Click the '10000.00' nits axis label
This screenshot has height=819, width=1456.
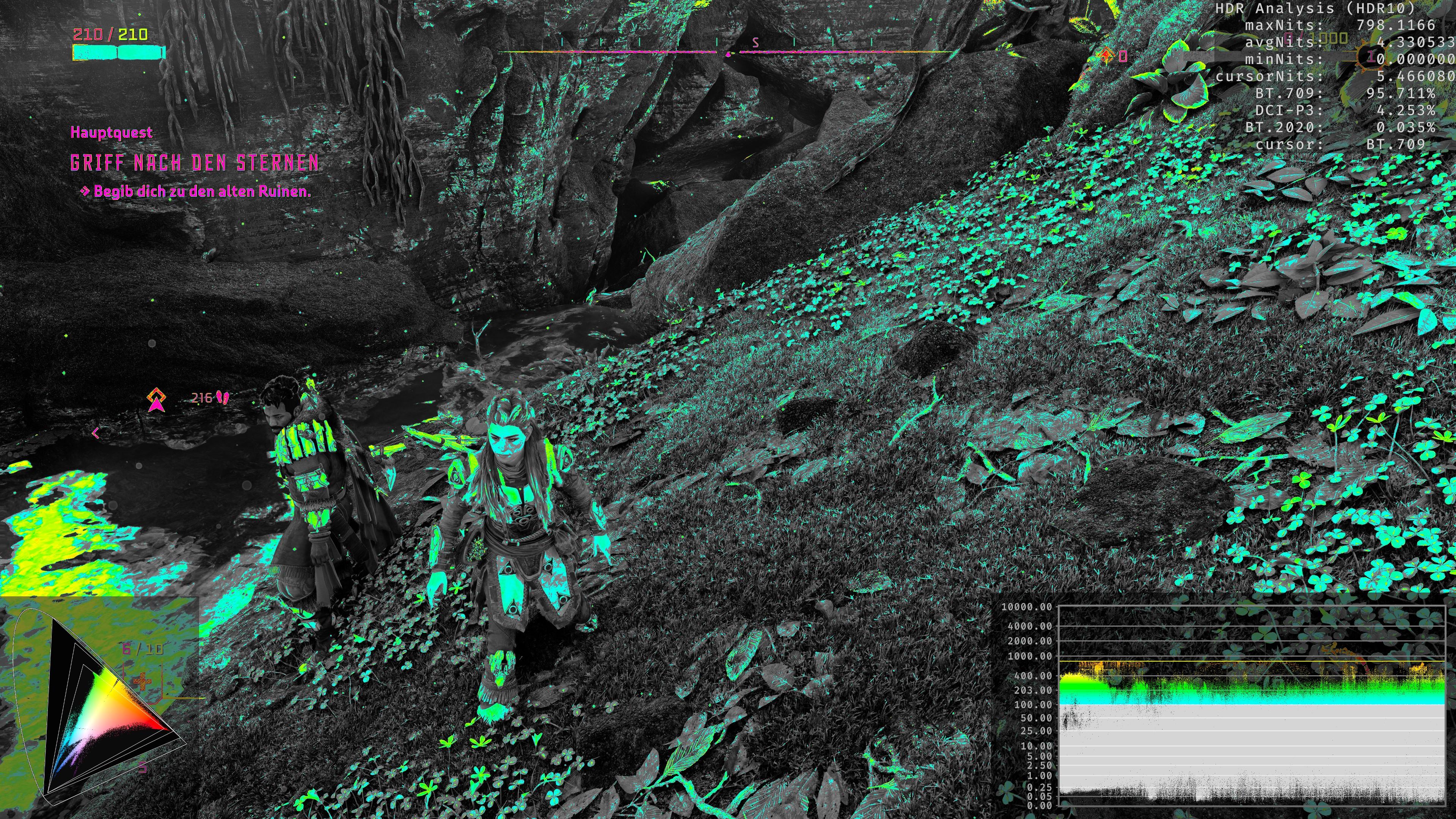1026,607
